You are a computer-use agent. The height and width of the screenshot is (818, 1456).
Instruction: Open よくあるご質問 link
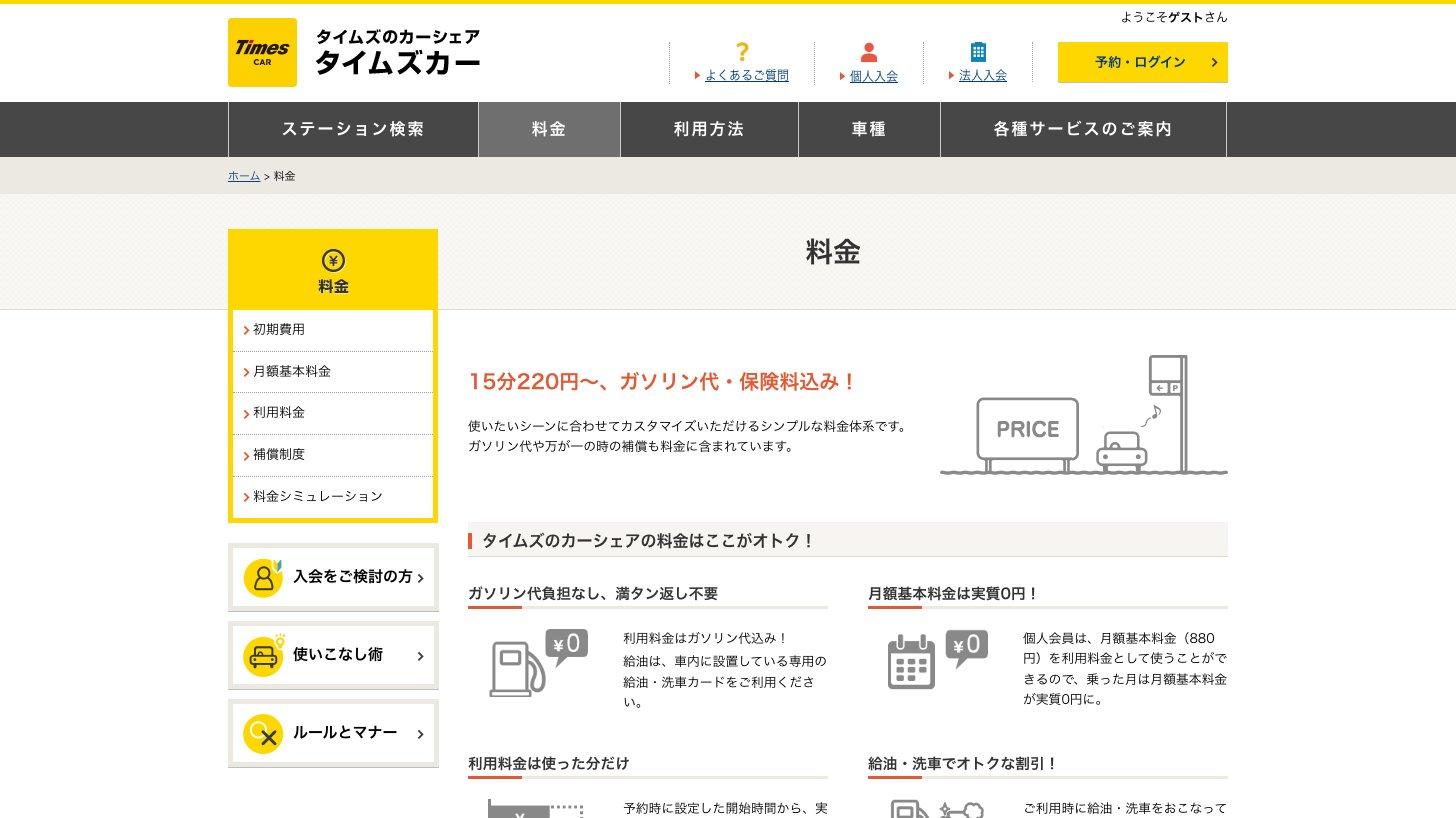(747, 76)
